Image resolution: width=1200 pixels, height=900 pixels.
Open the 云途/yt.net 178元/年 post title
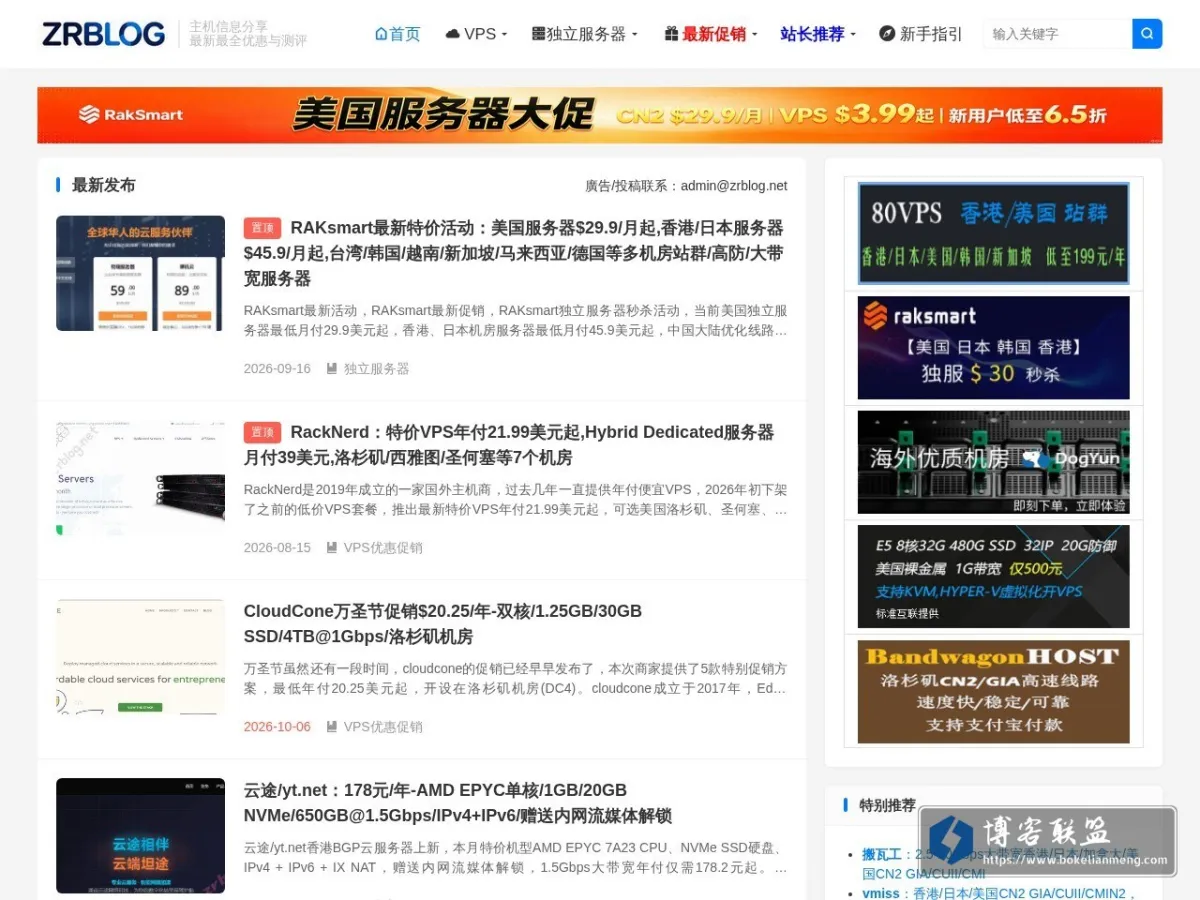coord(458,803)
